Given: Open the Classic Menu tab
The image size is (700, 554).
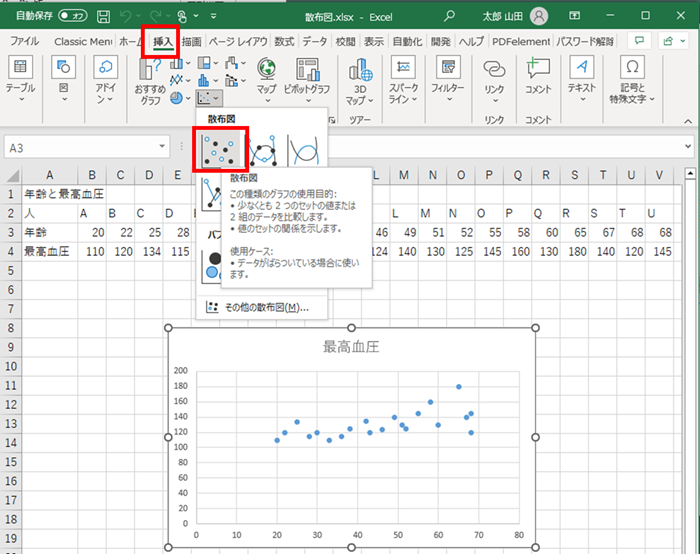Looking at the screenshot, I should point(83,42).
